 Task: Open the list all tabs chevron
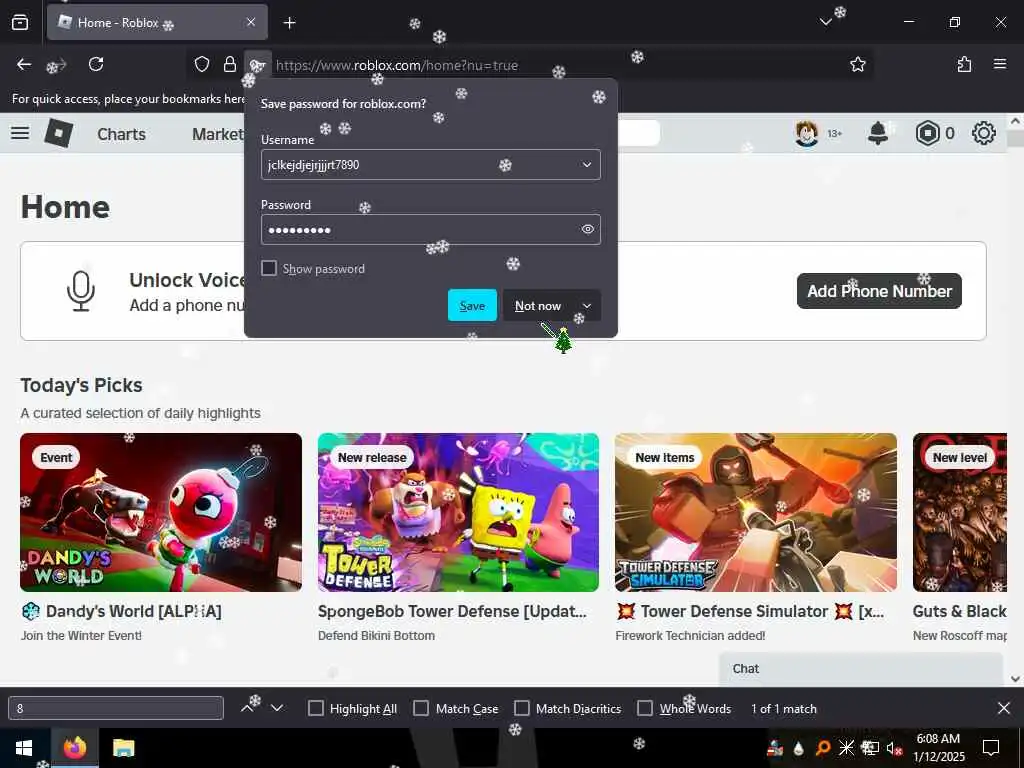point(825,22)
